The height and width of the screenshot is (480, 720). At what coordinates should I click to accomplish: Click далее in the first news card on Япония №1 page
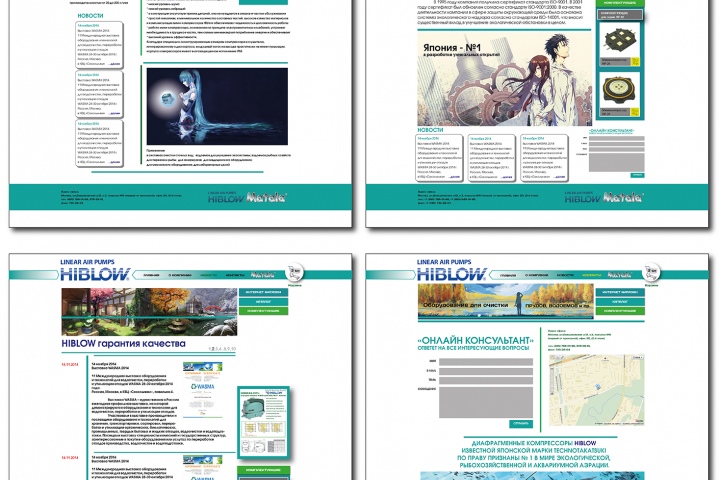454,177
